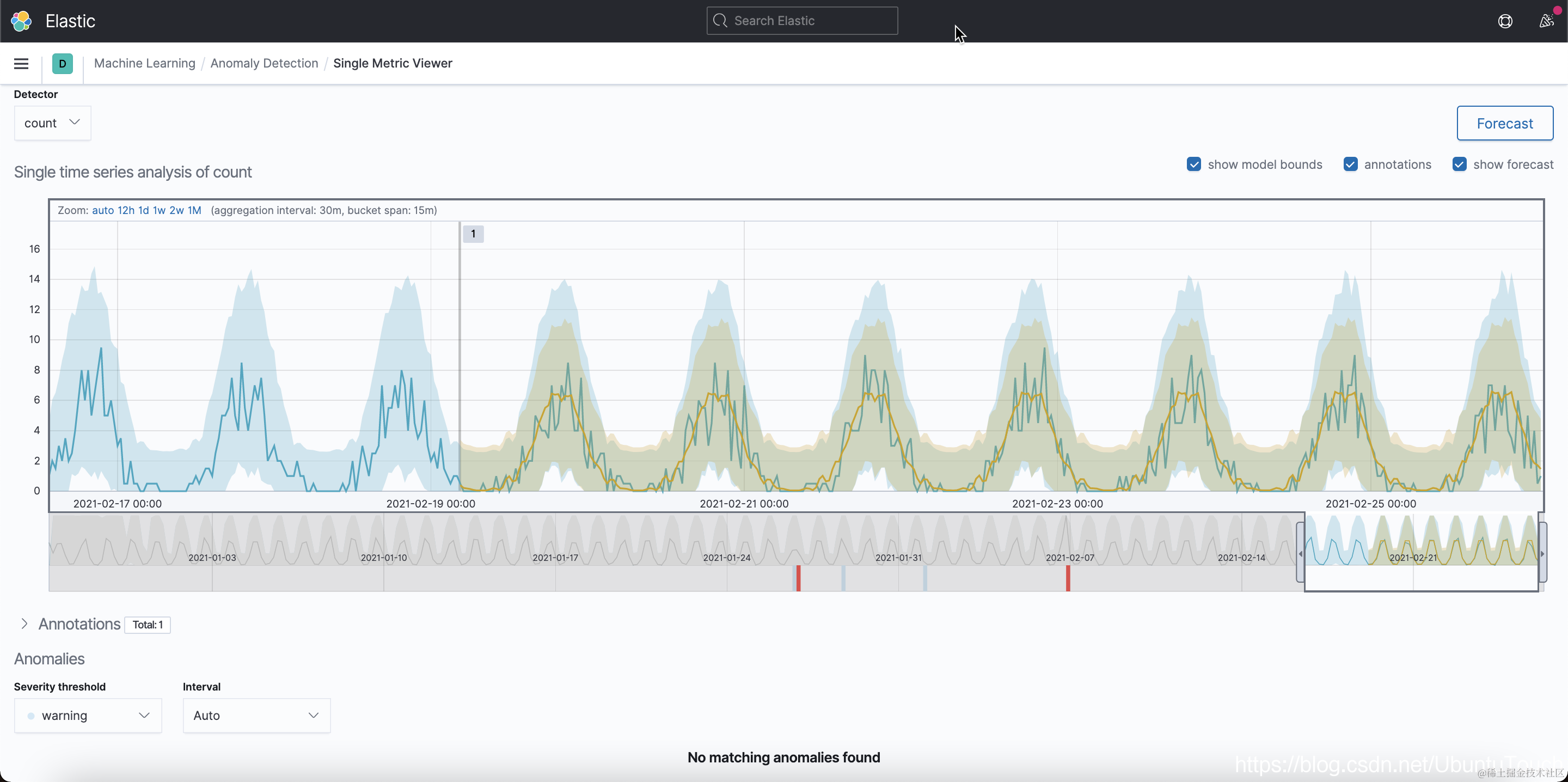Open the newsfeed celebration icon
The height and width of the screenshot is (782, 1568).
1547,21
